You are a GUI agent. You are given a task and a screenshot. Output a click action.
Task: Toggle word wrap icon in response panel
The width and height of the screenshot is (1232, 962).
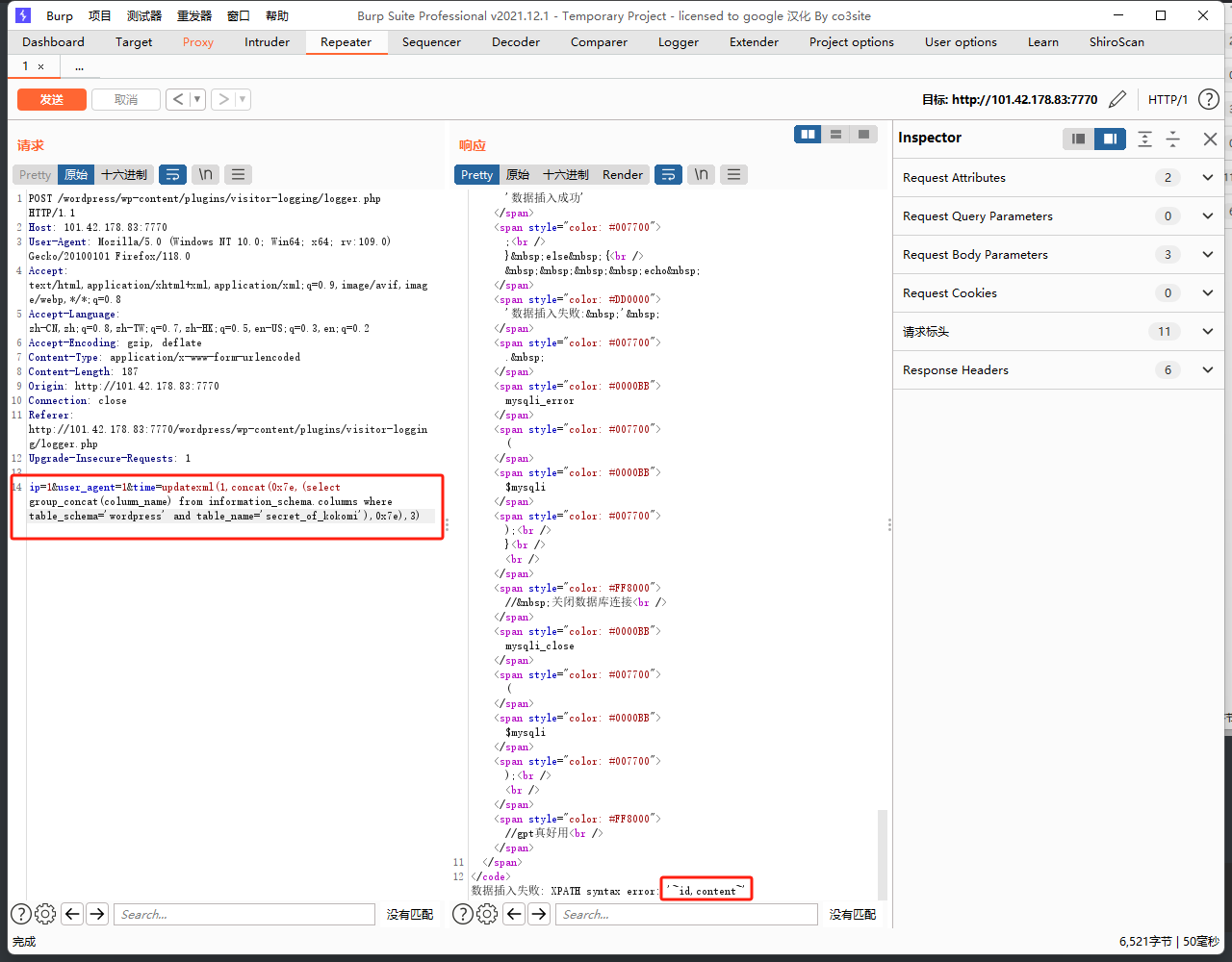point(668,174)
